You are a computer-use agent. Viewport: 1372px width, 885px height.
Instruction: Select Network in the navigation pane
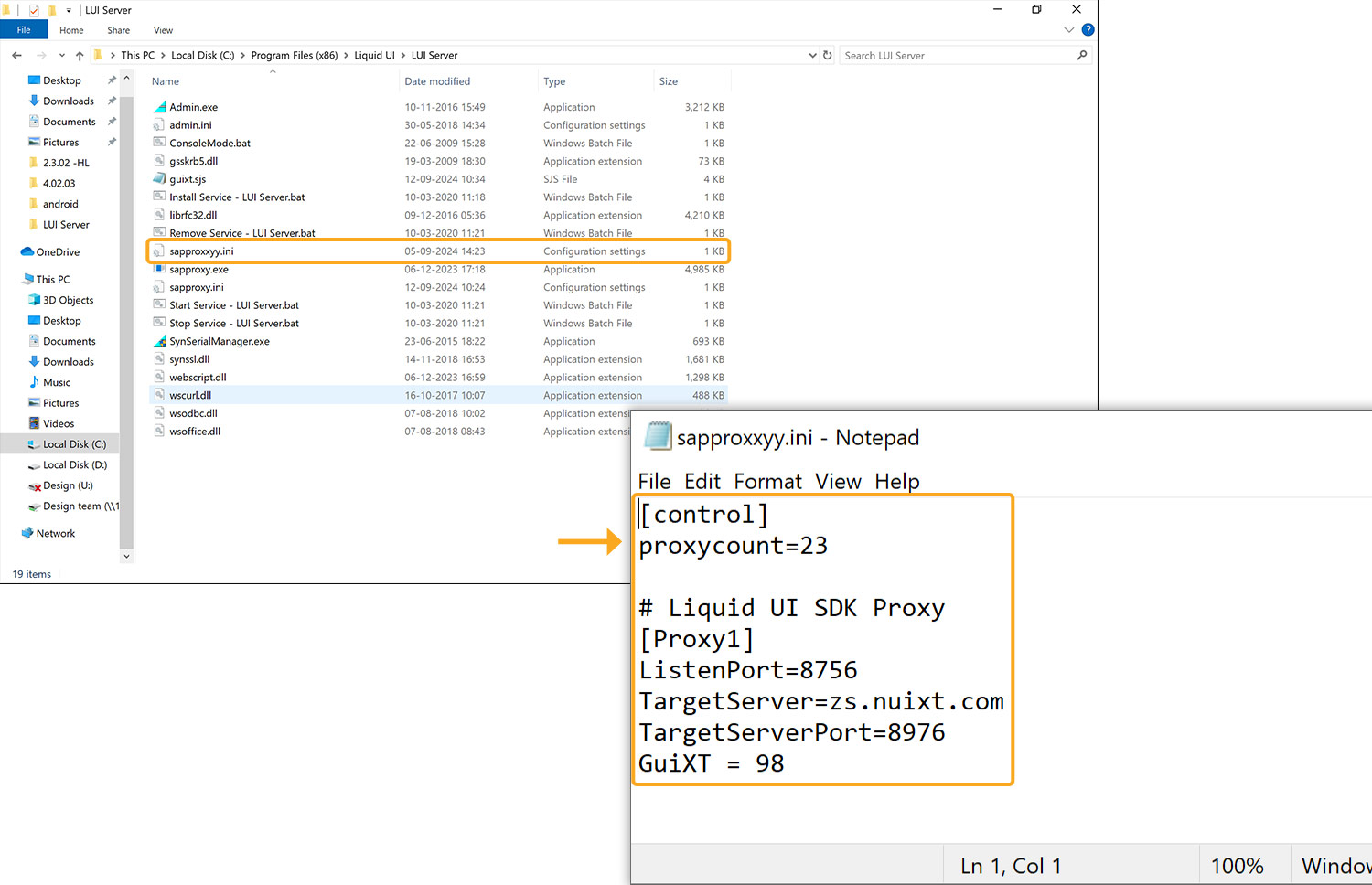coord(56,533)
